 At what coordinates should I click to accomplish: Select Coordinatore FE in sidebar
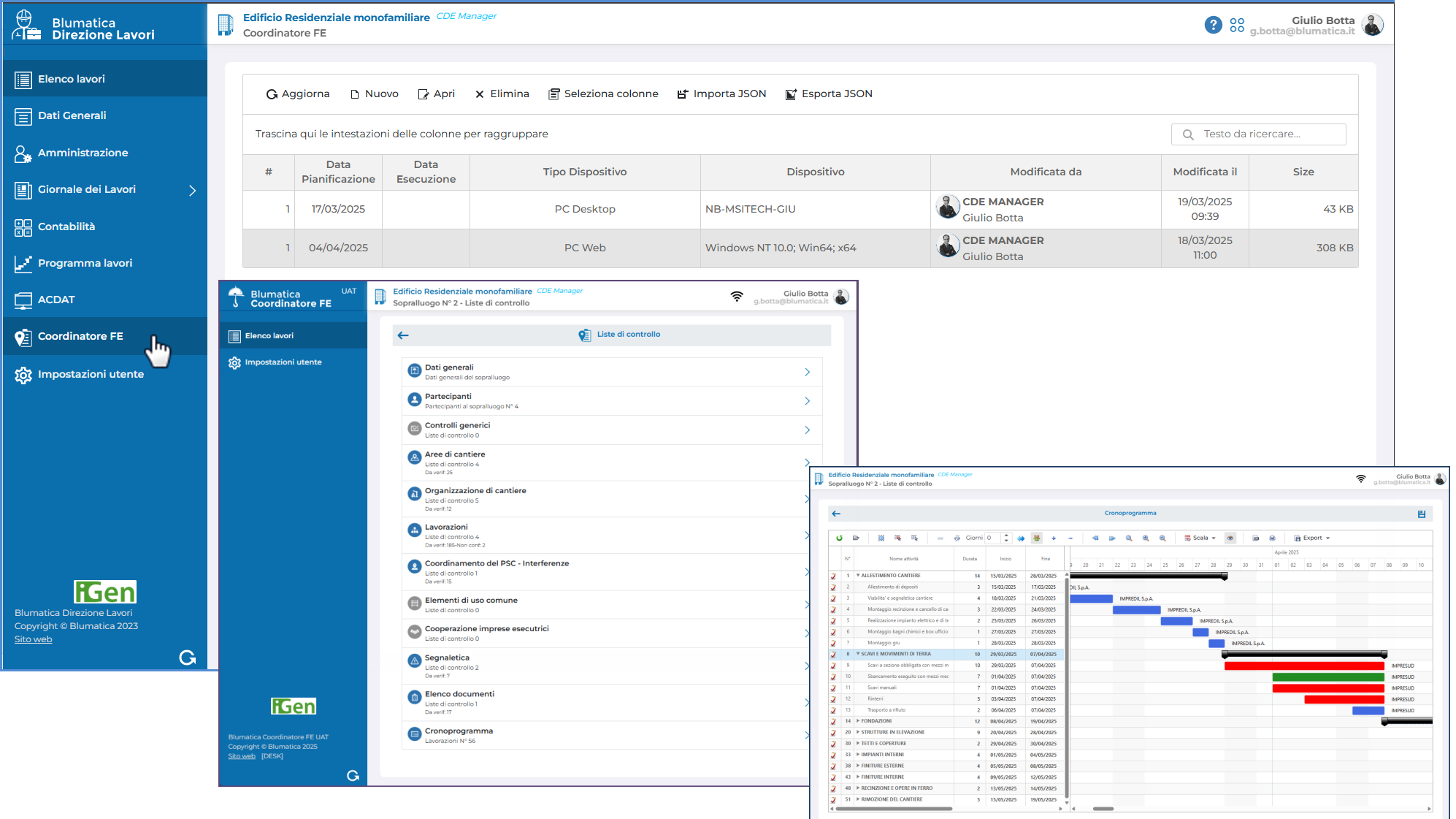pos(105,336)
